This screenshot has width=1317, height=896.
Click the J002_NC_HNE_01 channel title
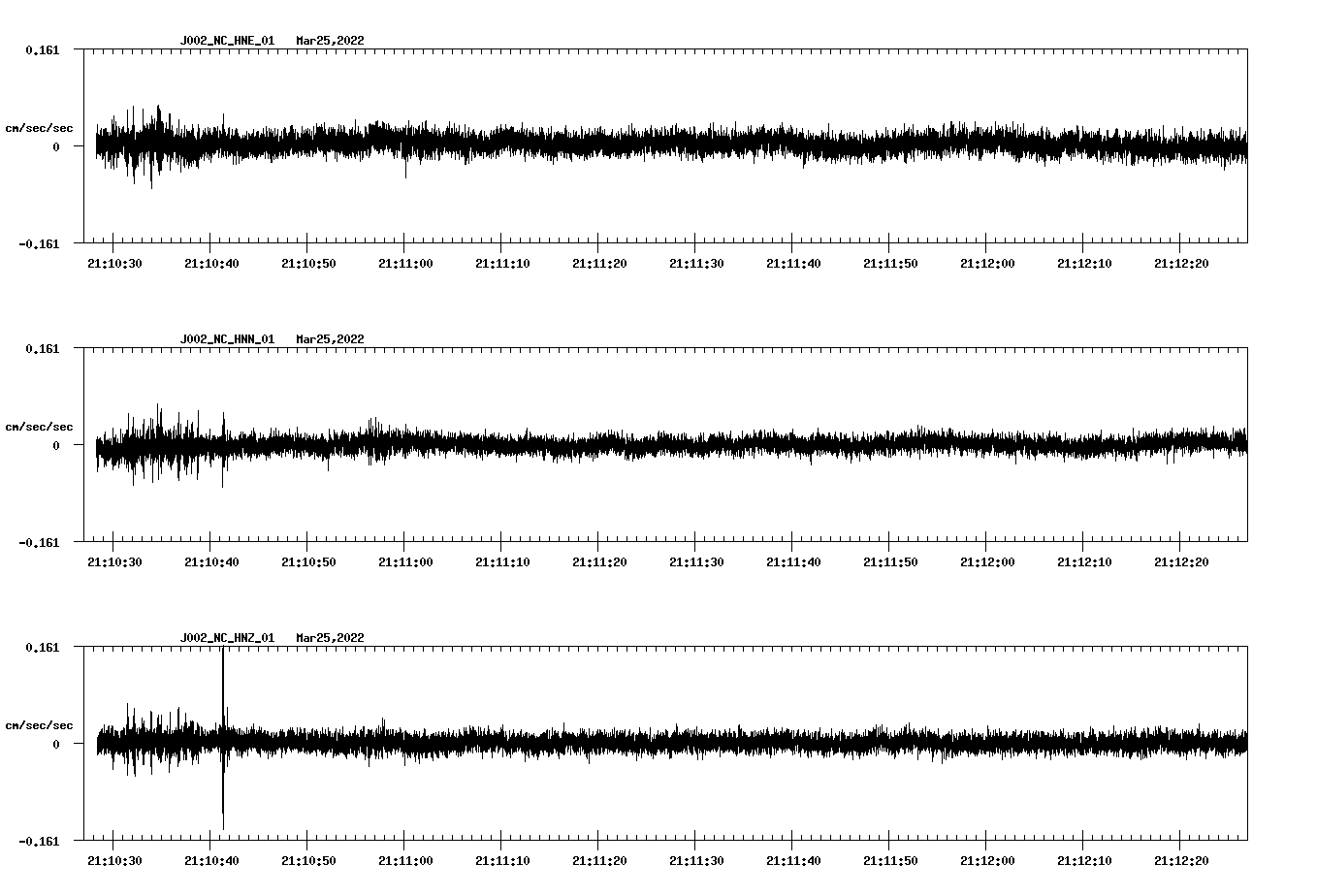227,41
